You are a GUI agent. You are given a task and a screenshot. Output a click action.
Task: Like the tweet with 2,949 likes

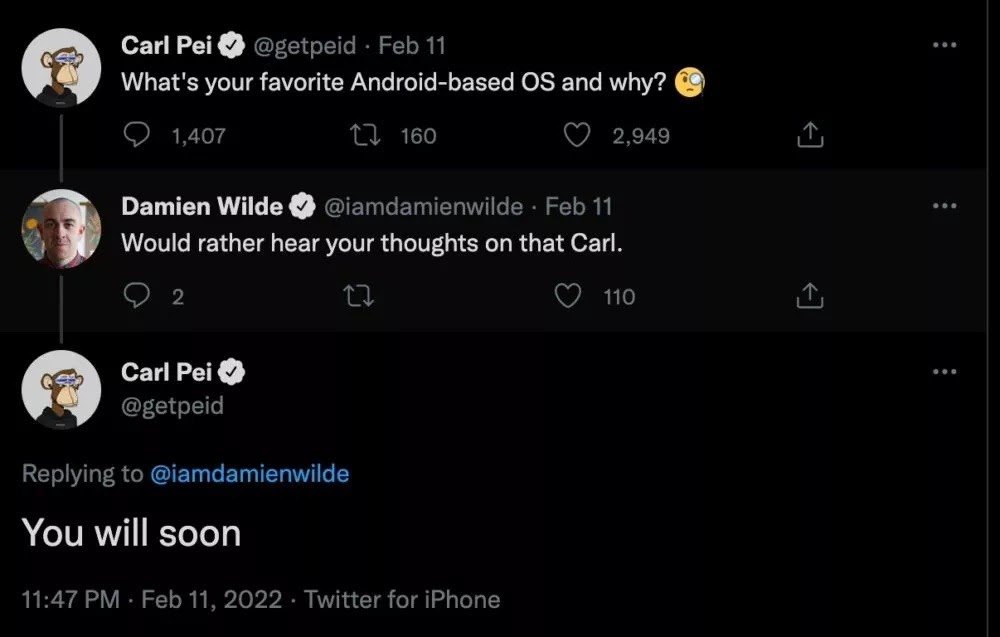(x=578, y=135)
